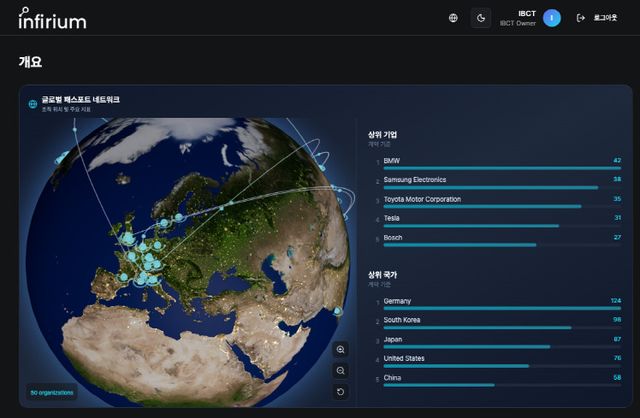This screenshot has width=640, height=418.
Task: Zoom in on the globe map
Action: click(x=341, y=350)
